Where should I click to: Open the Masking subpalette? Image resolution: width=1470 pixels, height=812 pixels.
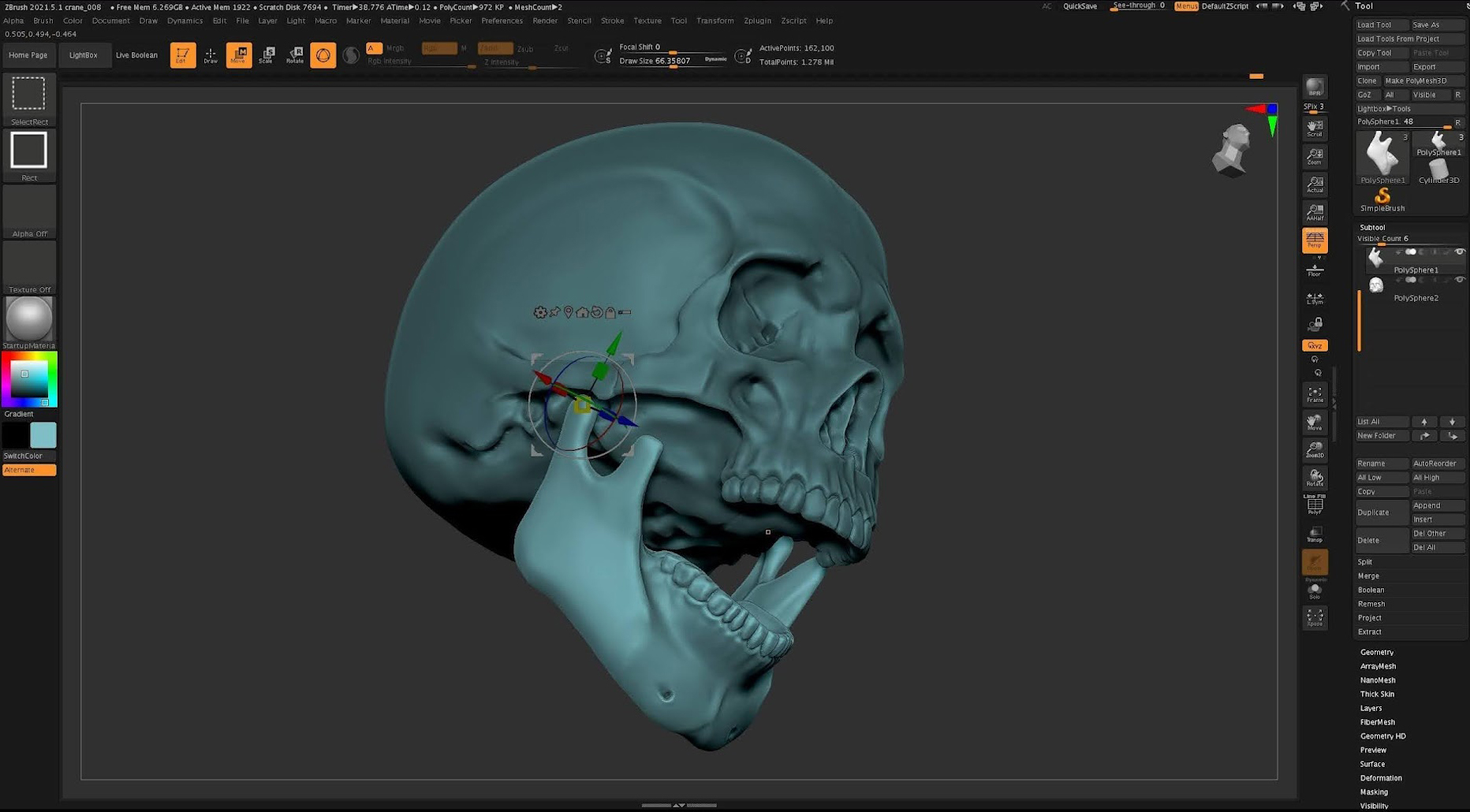(x=1374, y=792)
